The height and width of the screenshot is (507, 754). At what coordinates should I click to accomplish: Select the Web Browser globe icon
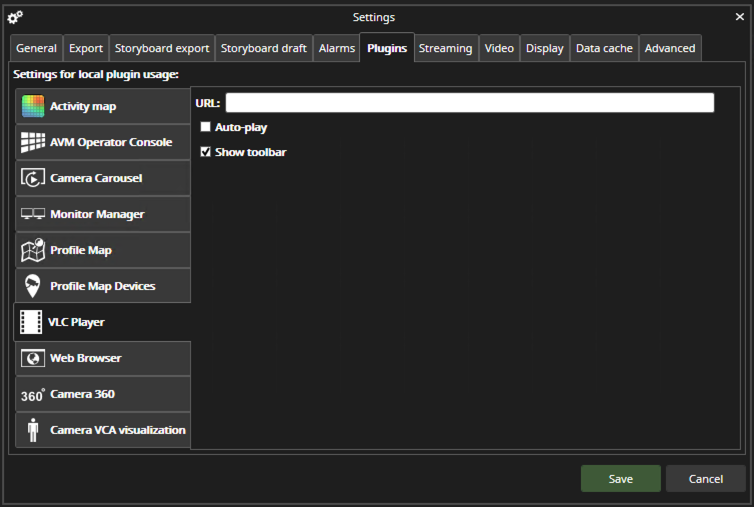[x=33, y=358]
